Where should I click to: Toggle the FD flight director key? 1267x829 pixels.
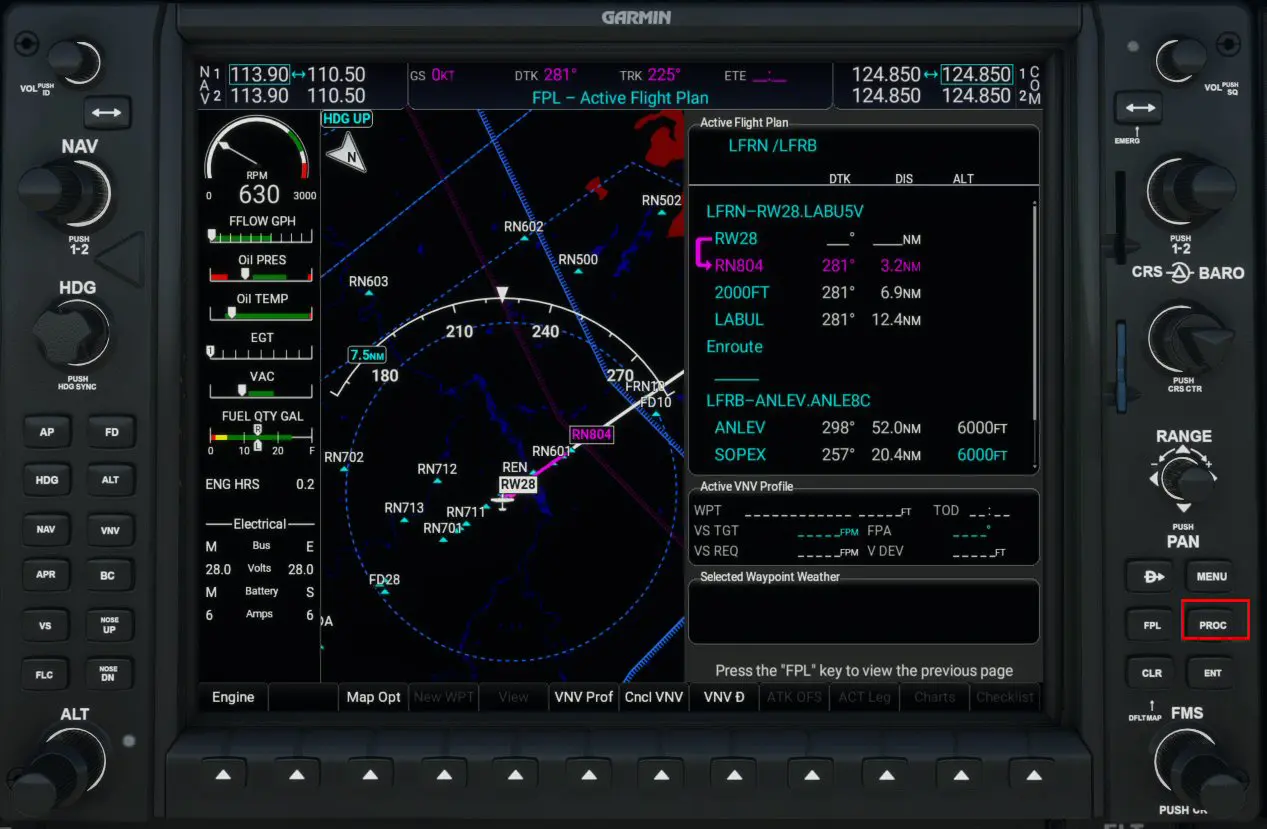[111, 433]
